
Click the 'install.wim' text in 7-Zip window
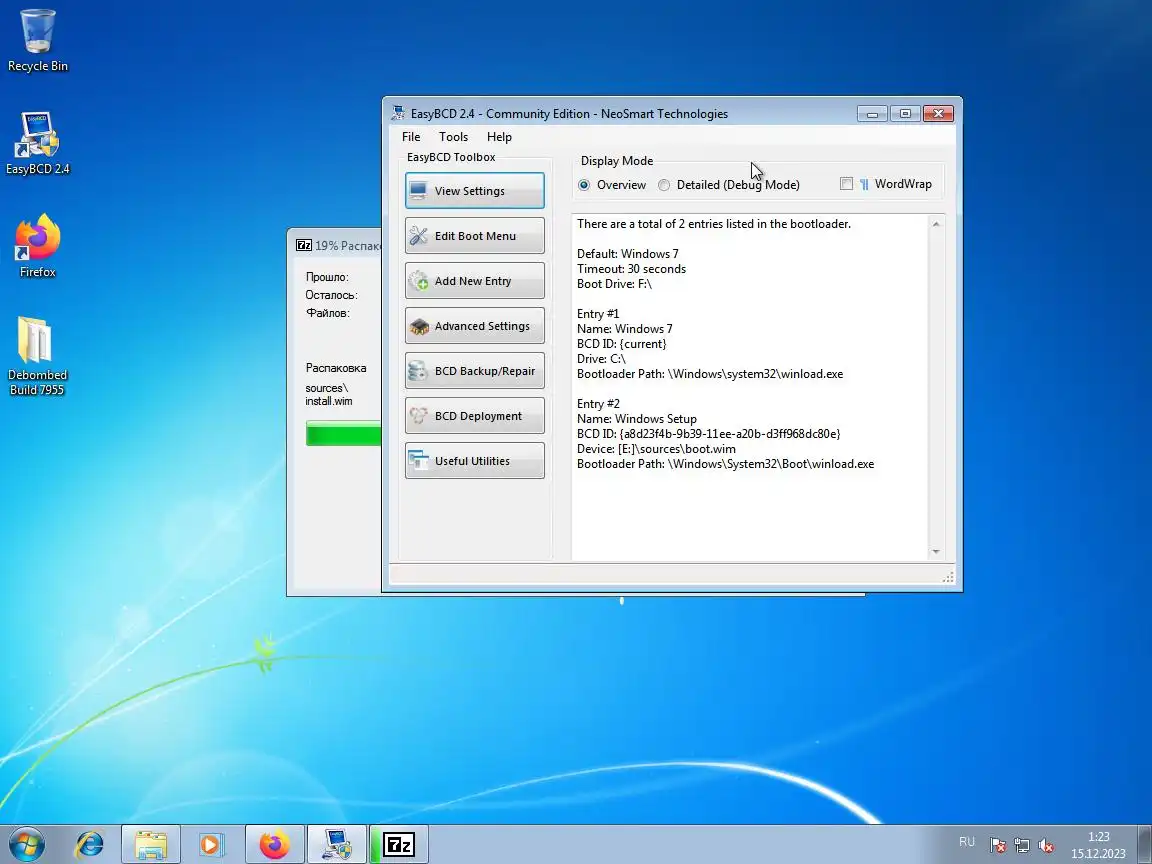click(328, 401)
